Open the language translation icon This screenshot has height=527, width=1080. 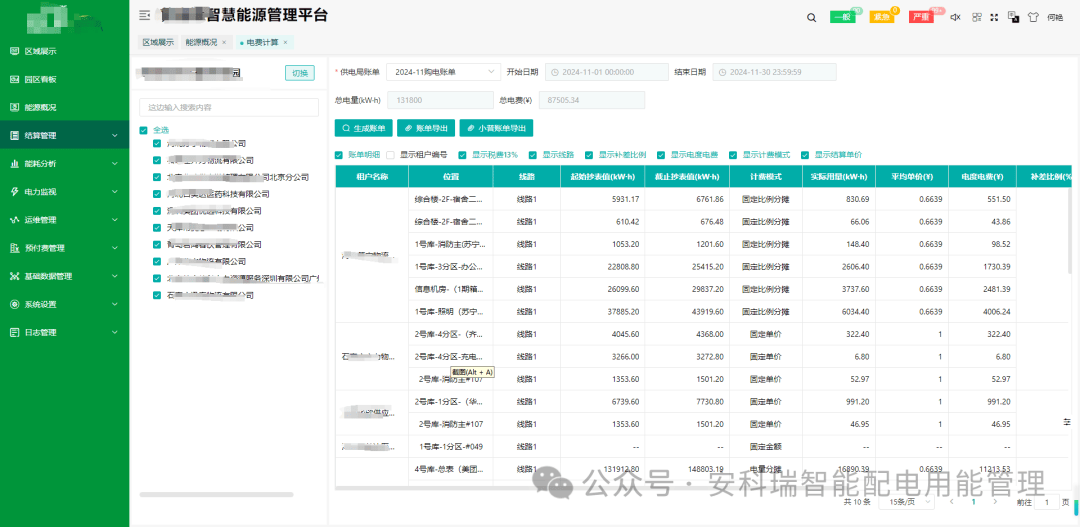point(1013,17)
